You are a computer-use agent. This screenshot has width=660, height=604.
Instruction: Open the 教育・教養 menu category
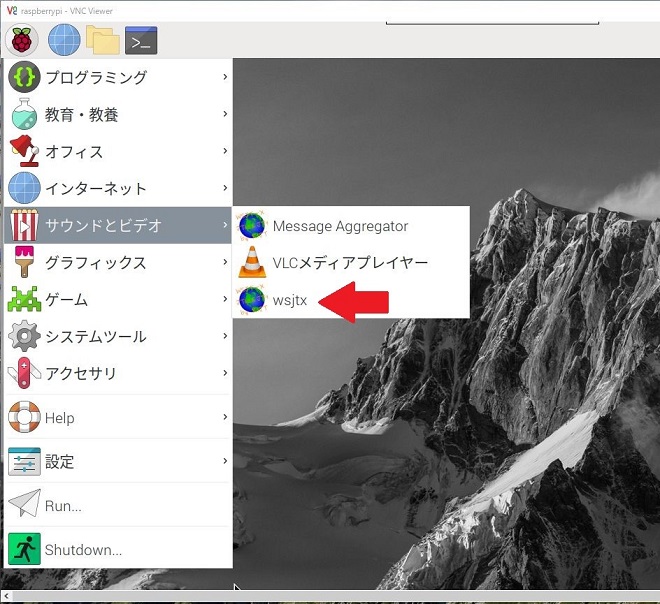pyautogui.click(x=118, y=114)
